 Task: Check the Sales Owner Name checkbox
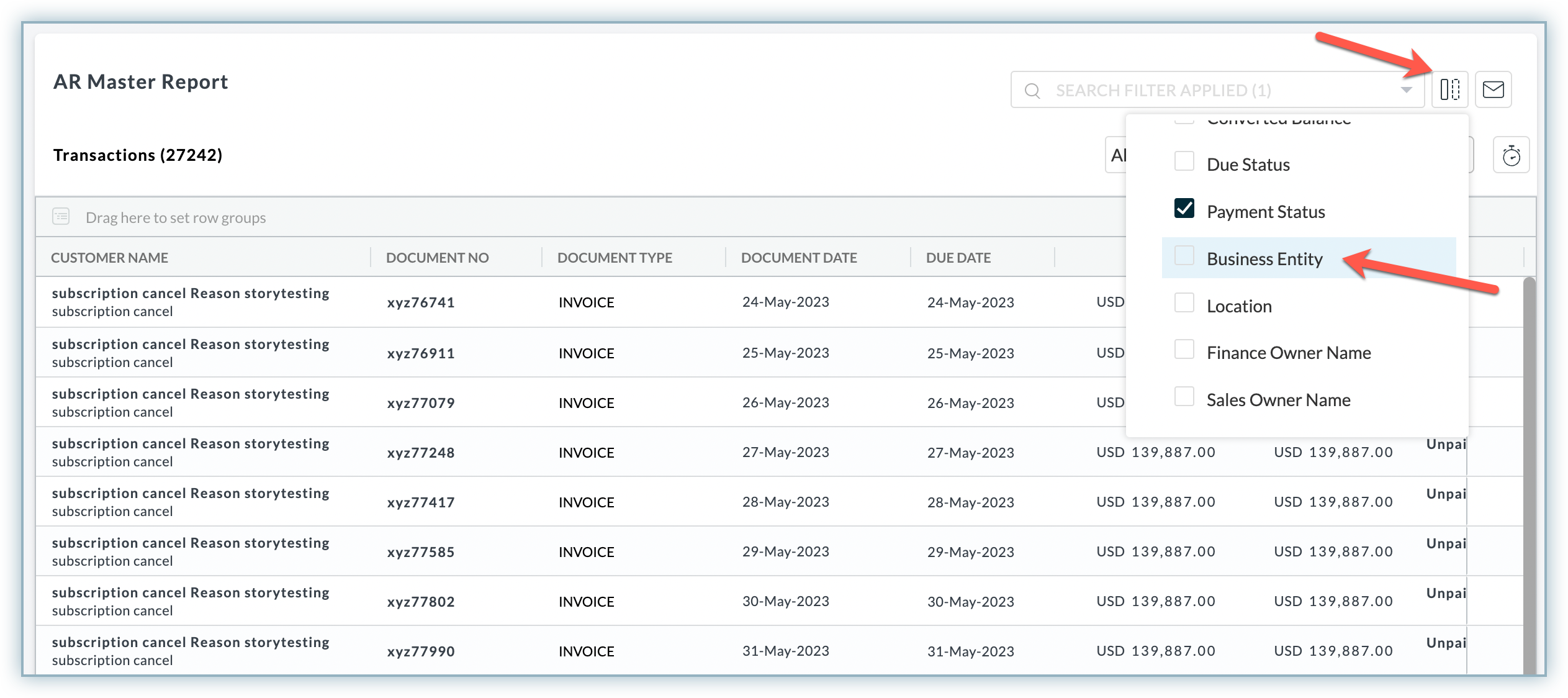pos(1184,396)
